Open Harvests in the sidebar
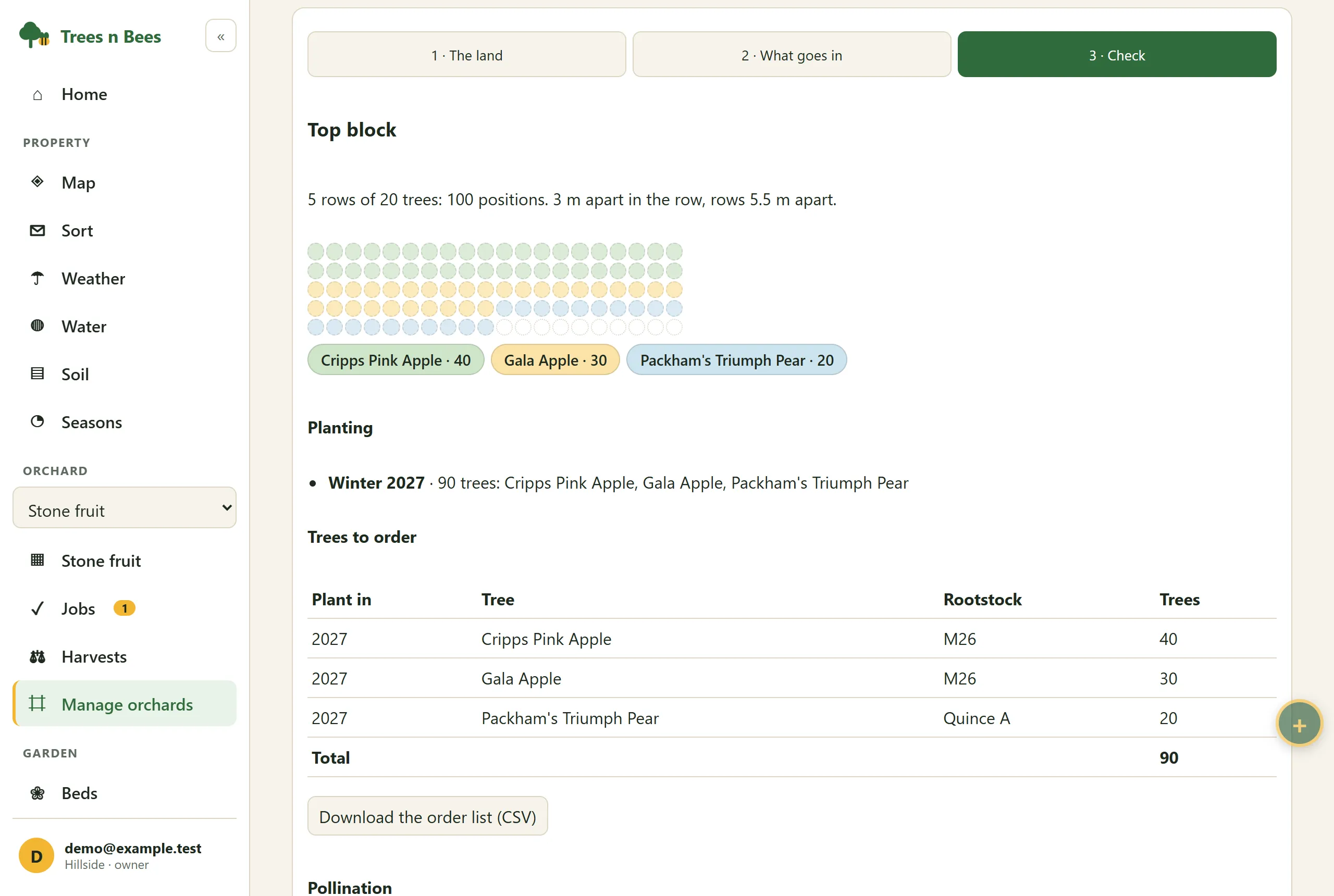This screenshot has width=1334, height=896. (x=125, y=656)
